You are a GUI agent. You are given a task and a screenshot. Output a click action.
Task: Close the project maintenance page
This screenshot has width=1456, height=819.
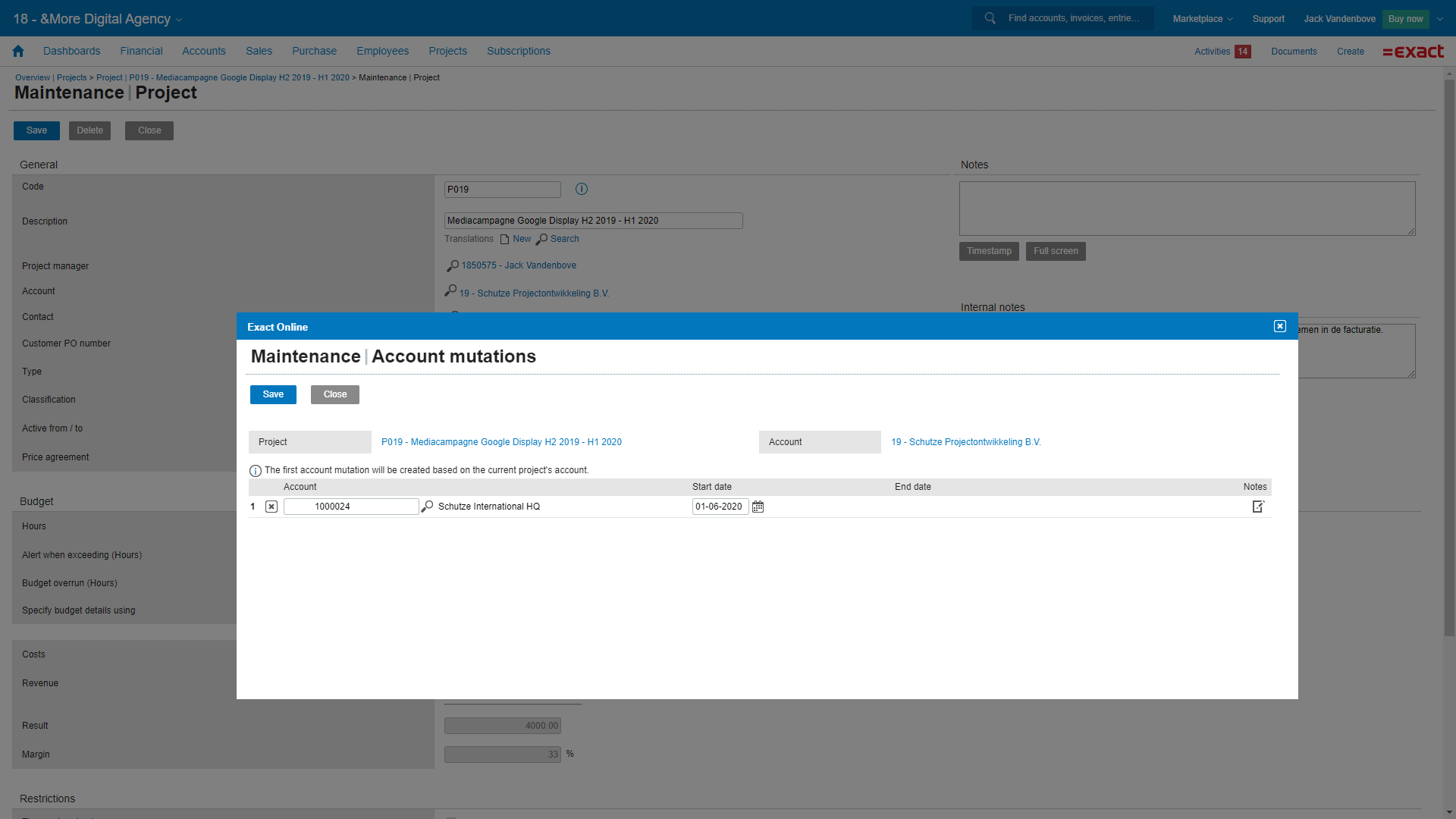pos(149,130)
